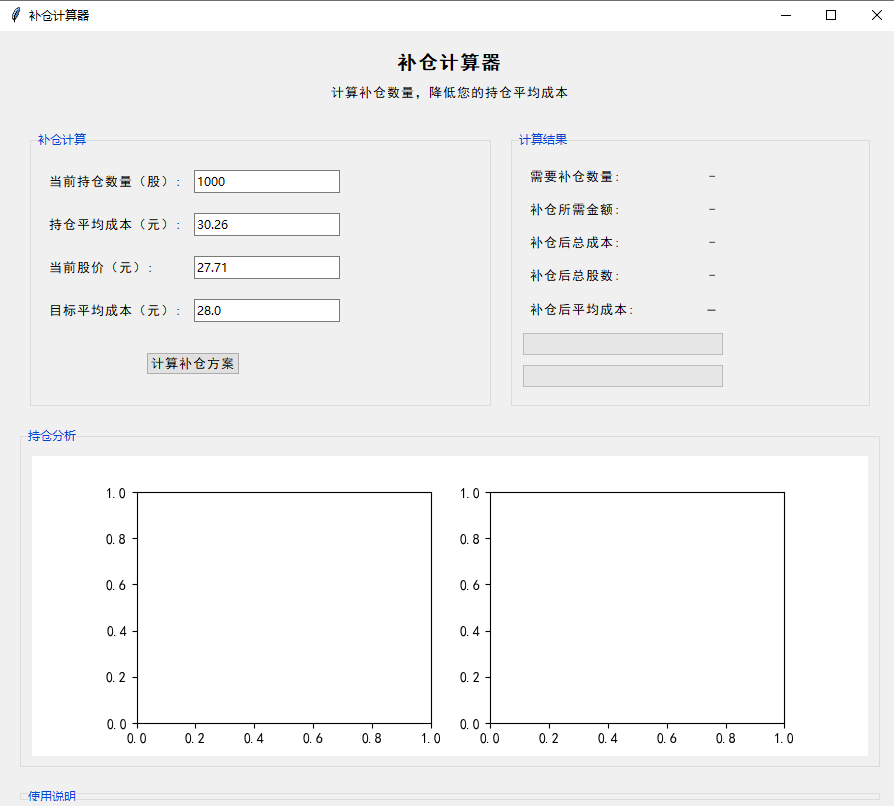Screen dimensions: 894x806
Task: Click inside the right empty chart area
Action: (637, 608)
